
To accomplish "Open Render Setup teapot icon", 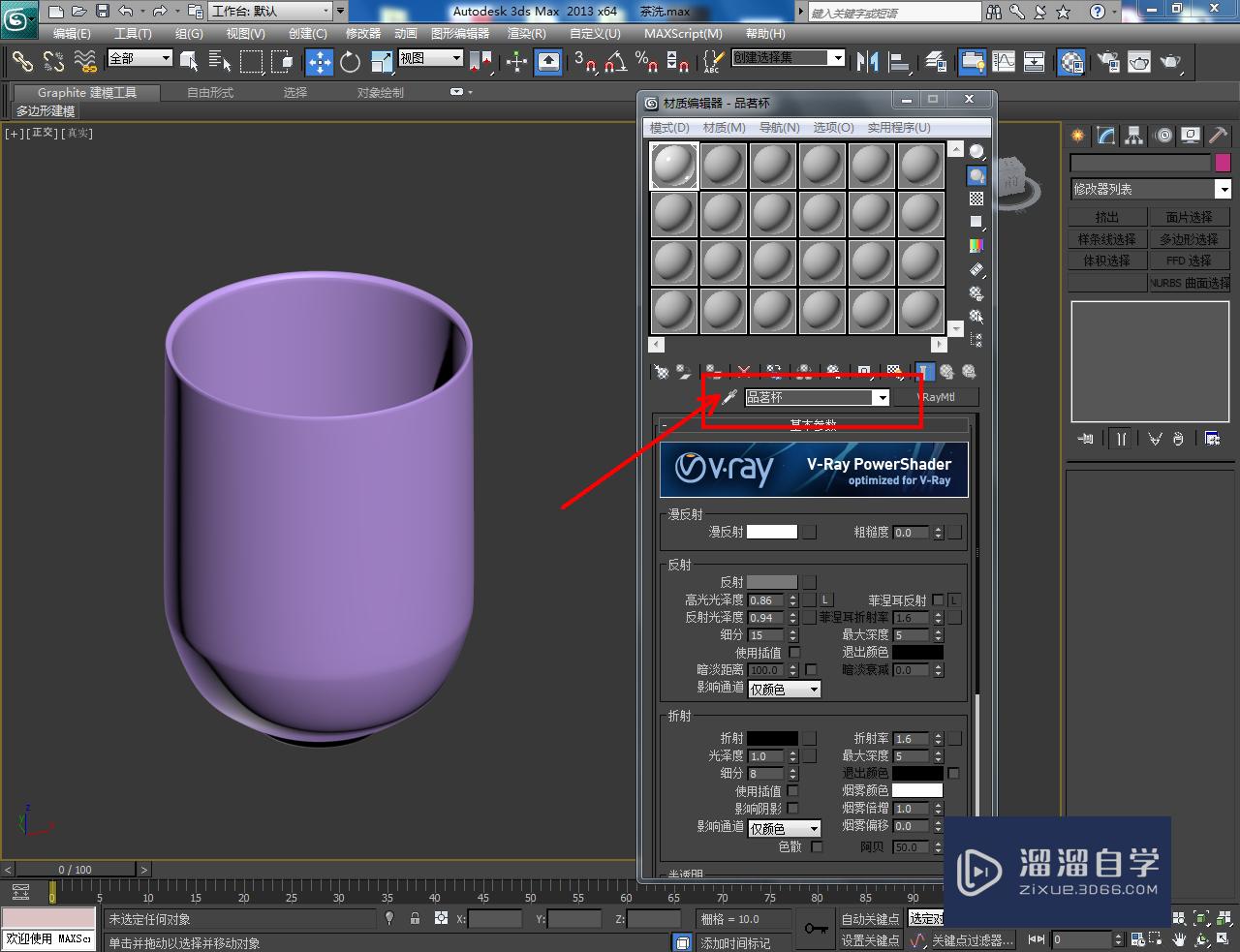I will coord(1108,62).
